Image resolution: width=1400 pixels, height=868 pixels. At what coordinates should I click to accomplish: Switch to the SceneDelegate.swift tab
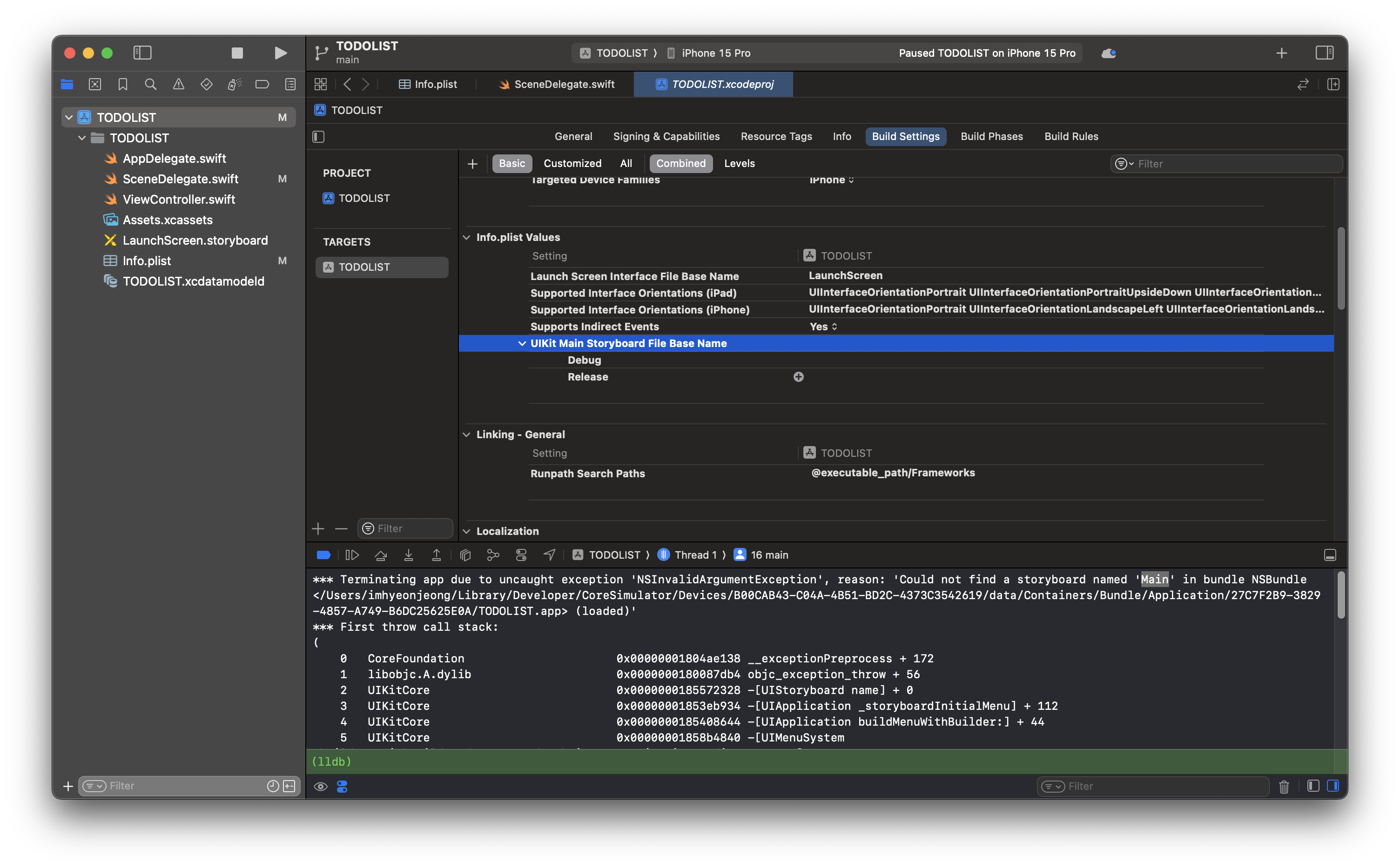click(557, 84)
